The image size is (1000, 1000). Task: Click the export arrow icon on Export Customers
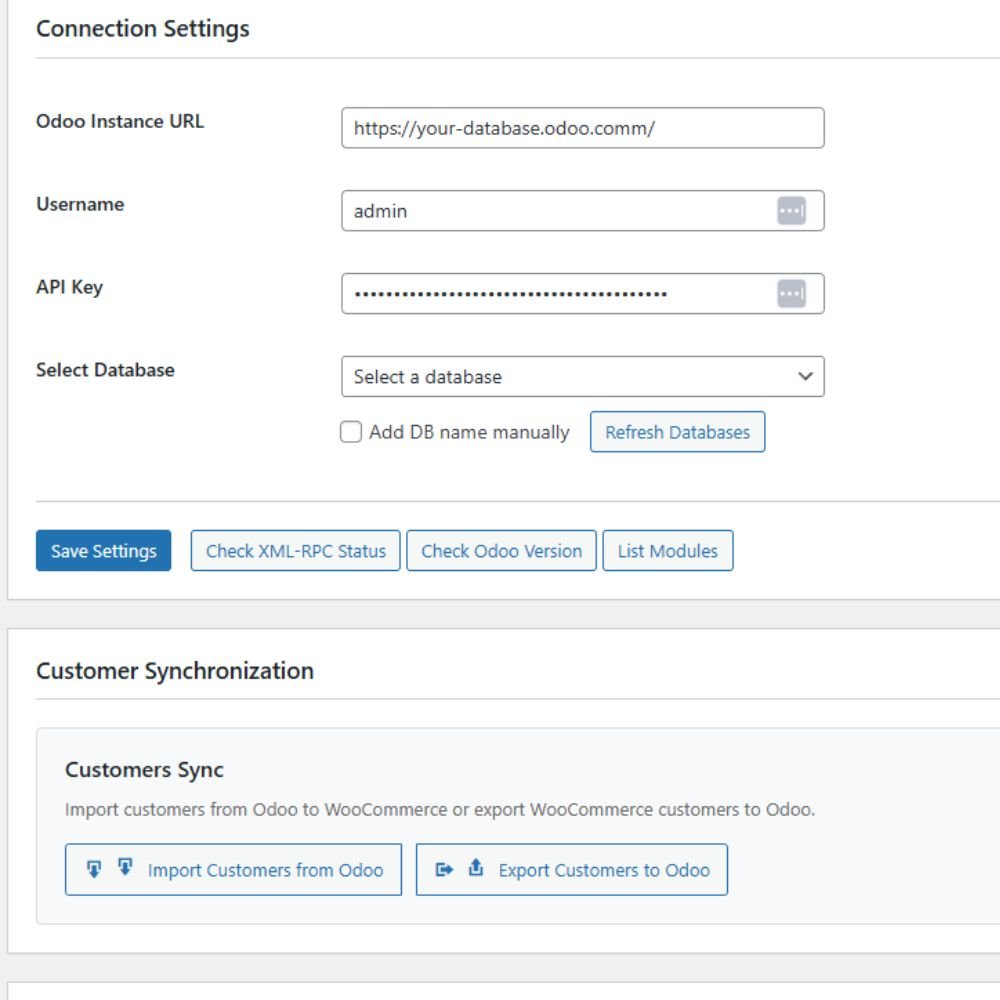pos(445,870)
